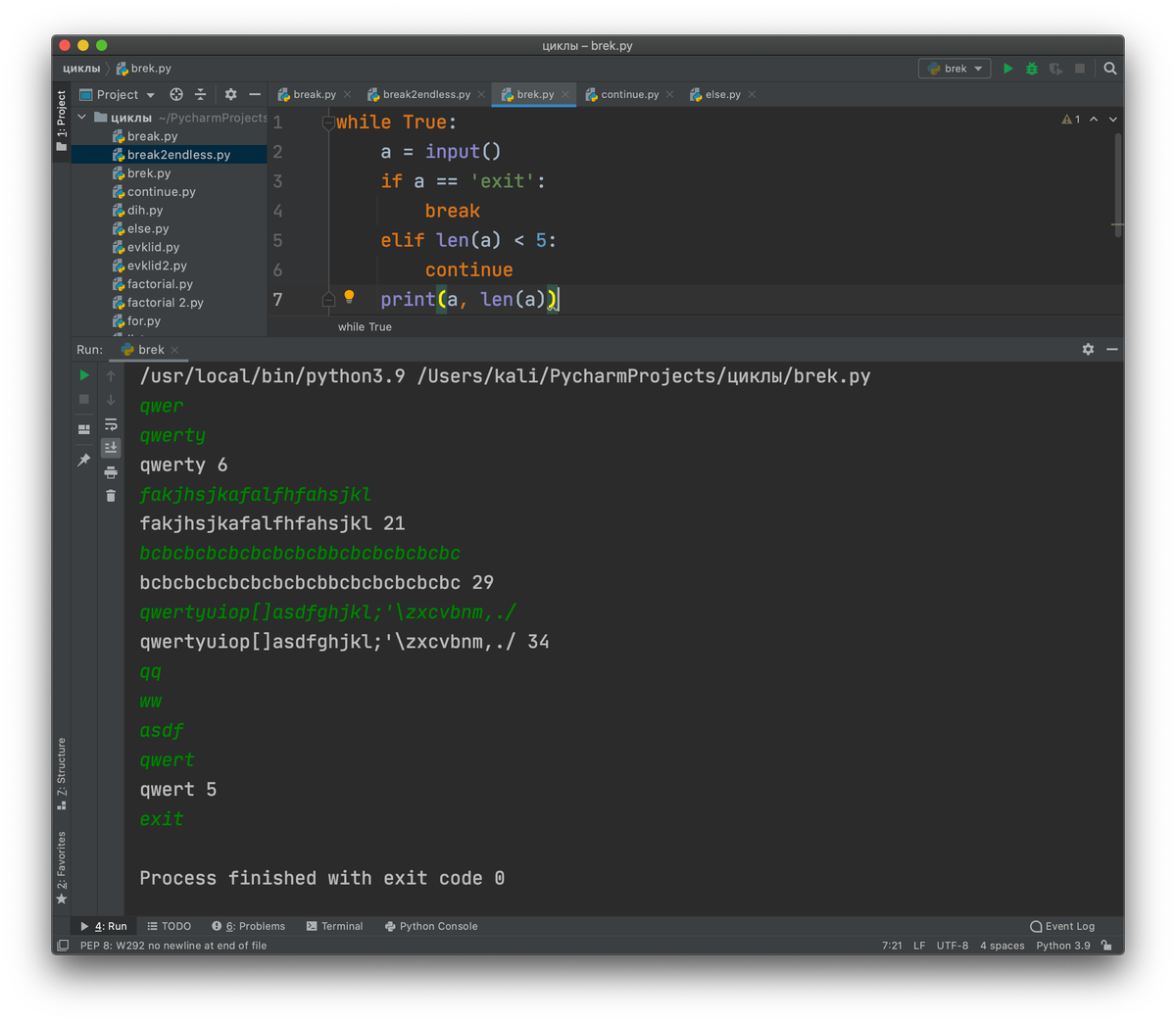Viewport: 1176px width, 1023px height.
Task: Go up the stack trace arrow
Action: point(111,375)
